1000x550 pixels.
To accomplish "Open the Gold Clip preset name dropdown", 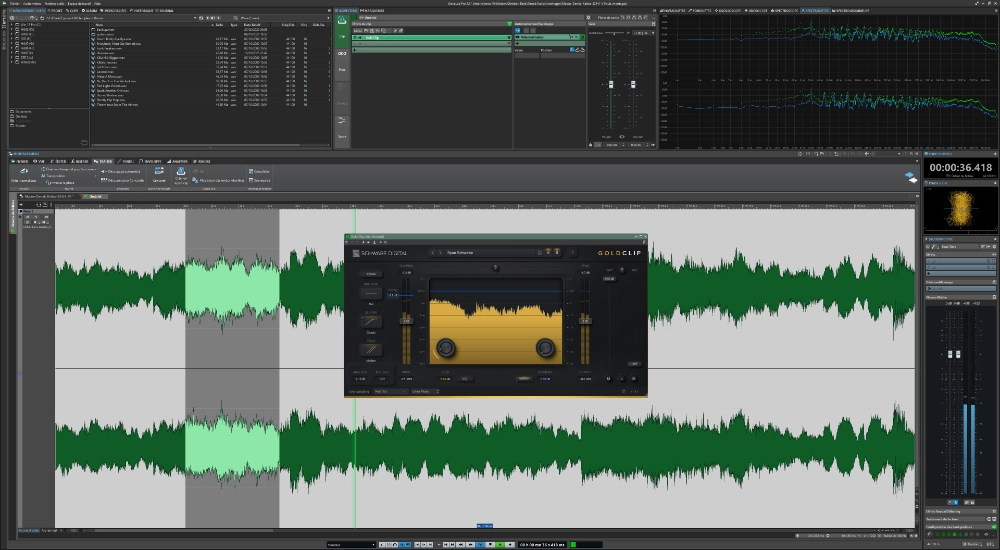I will [x=490, y=253].
